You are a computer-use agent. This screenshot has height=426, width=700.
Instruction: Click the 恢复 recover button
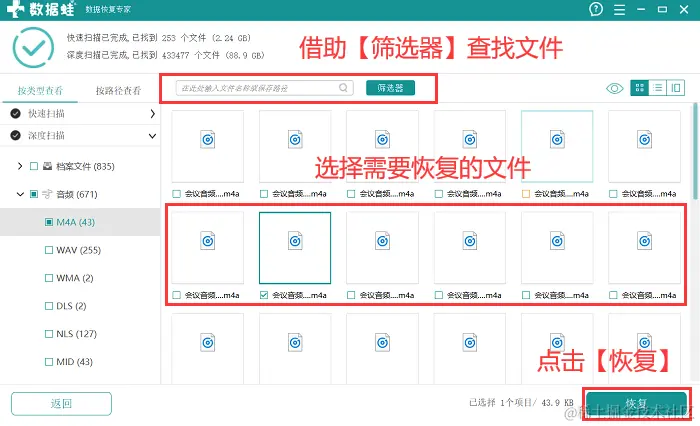point(636,403)
